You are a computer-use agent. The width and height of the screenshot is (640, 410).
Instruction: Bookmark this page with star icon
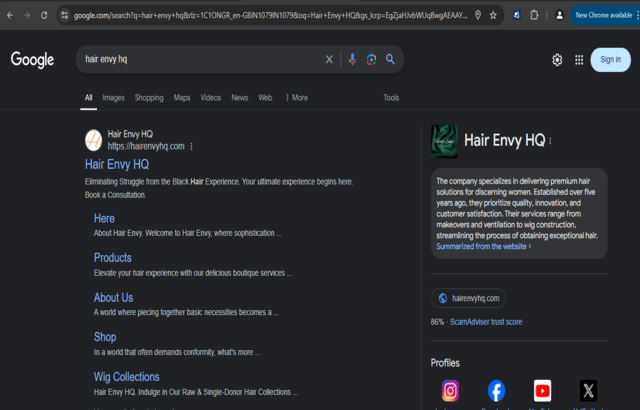493,15
